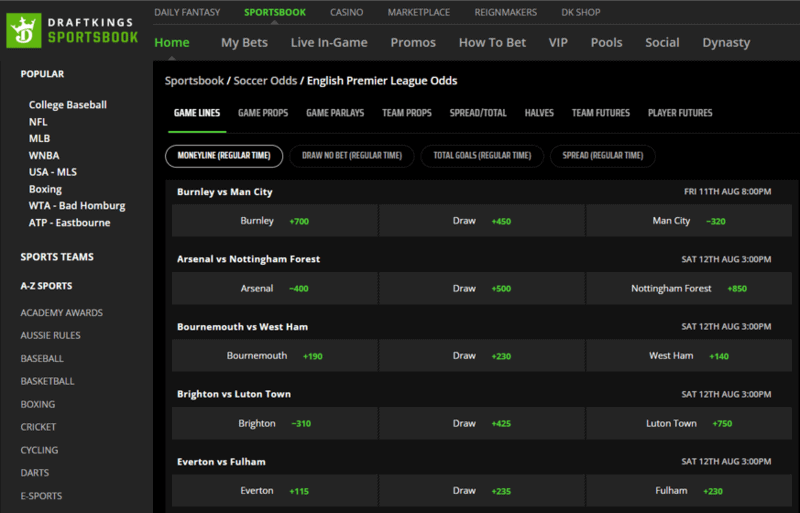The image size is (800, 513).
Task: Bet on Everton at +115
Action: pyautogui.click(x=274, y=491)
